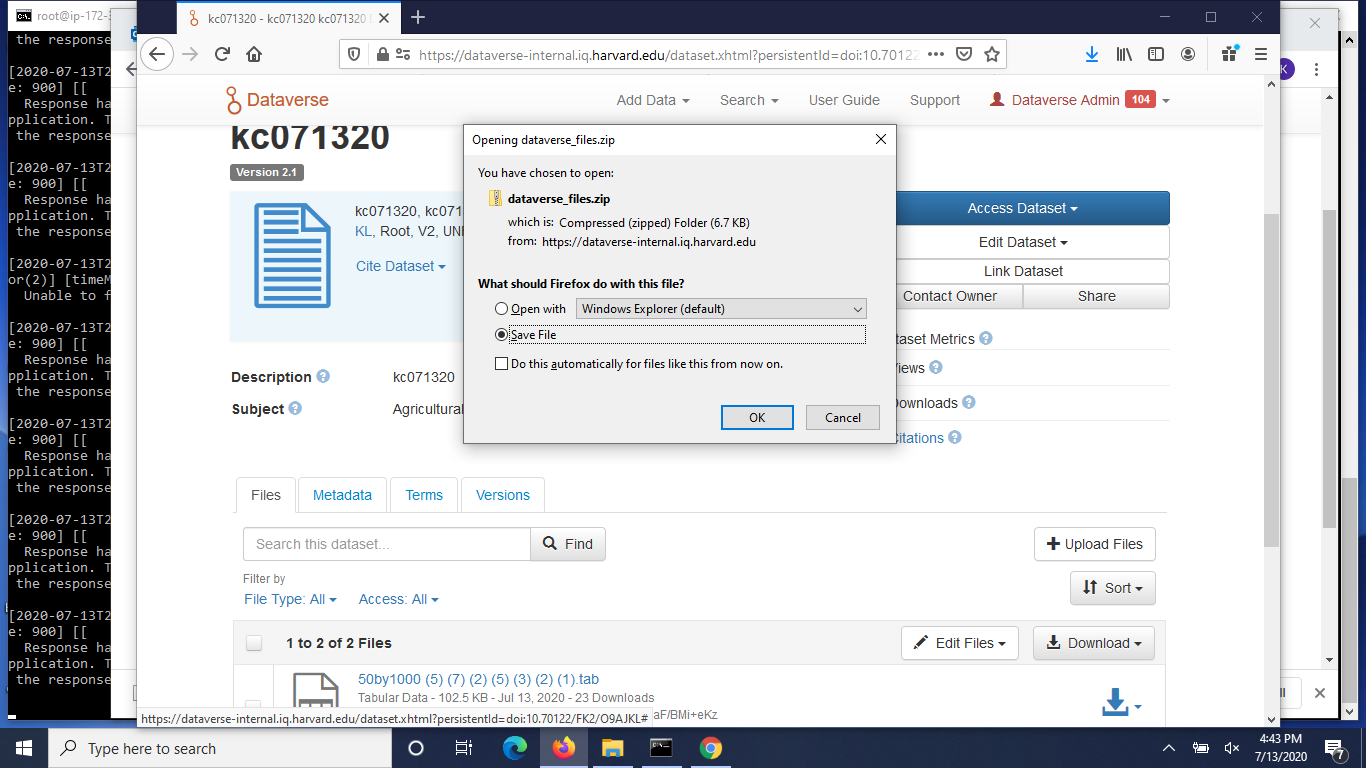The height and width of the screenshot is (768, 1366).
Task: Open Microsoft Edge from taskbar
Action: pos(515,748)
